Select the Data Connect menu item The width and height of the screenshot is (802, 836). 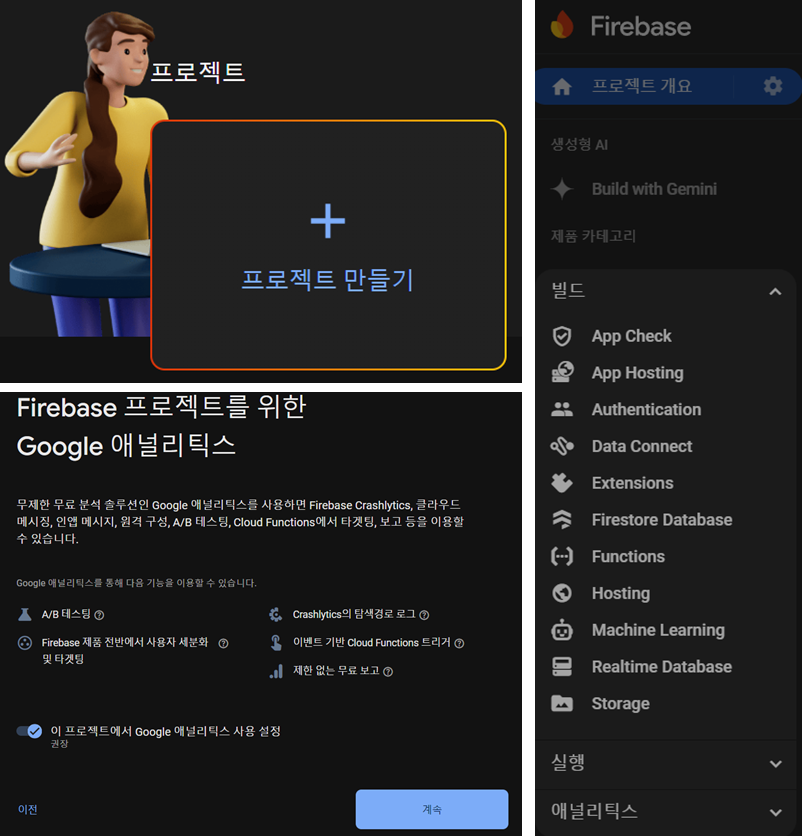click(x=642, y=446)
